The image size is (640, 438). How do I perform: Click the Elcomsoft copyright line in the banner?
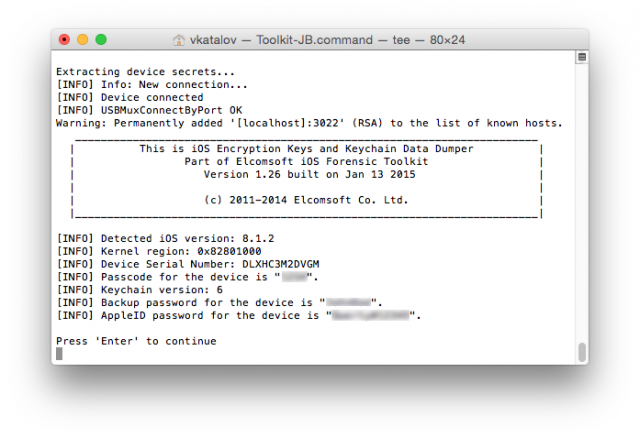(x=305, y=200)
